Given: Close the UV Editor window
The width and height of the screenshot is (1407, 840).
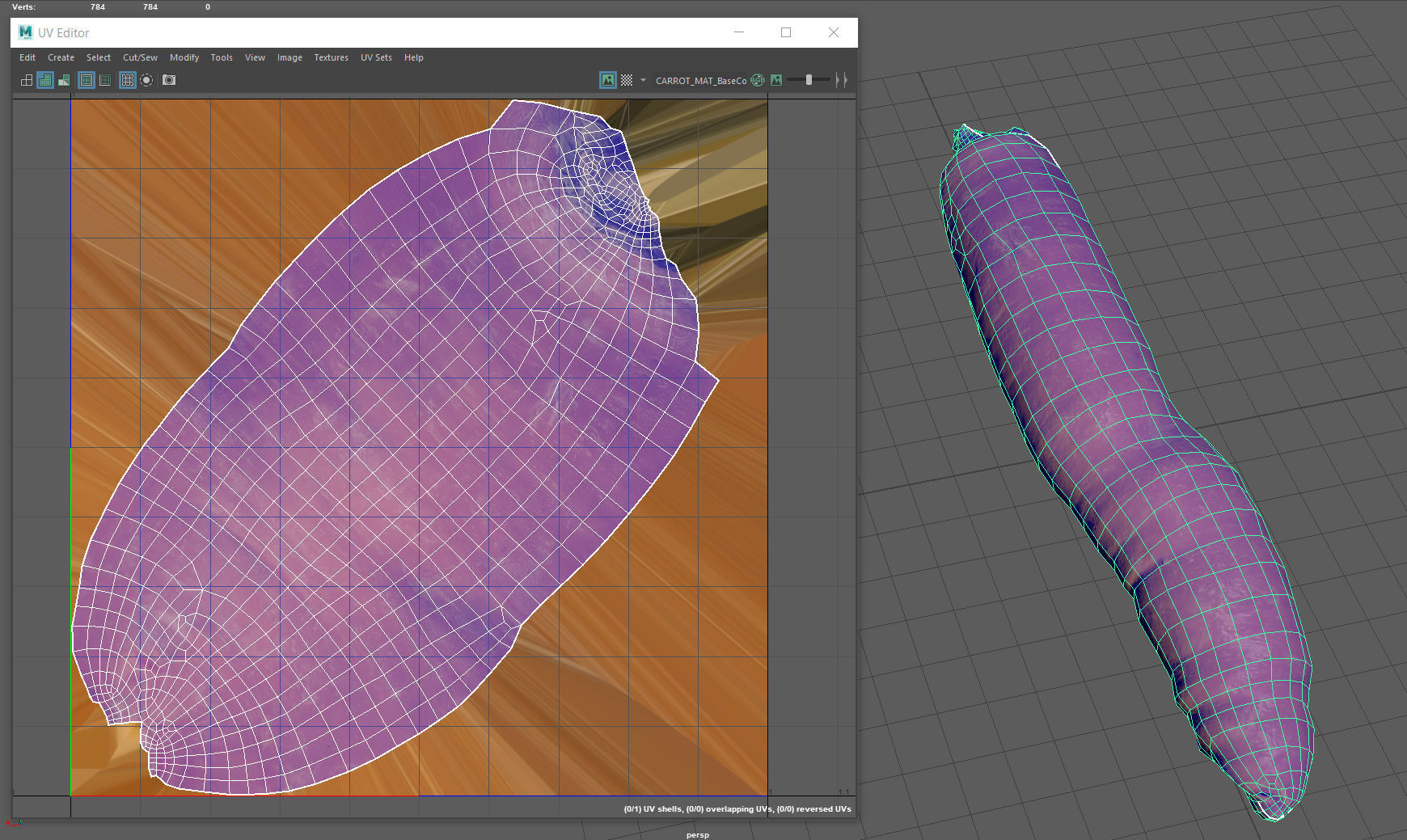Looking at the screenshot, I should click(834, 32).
